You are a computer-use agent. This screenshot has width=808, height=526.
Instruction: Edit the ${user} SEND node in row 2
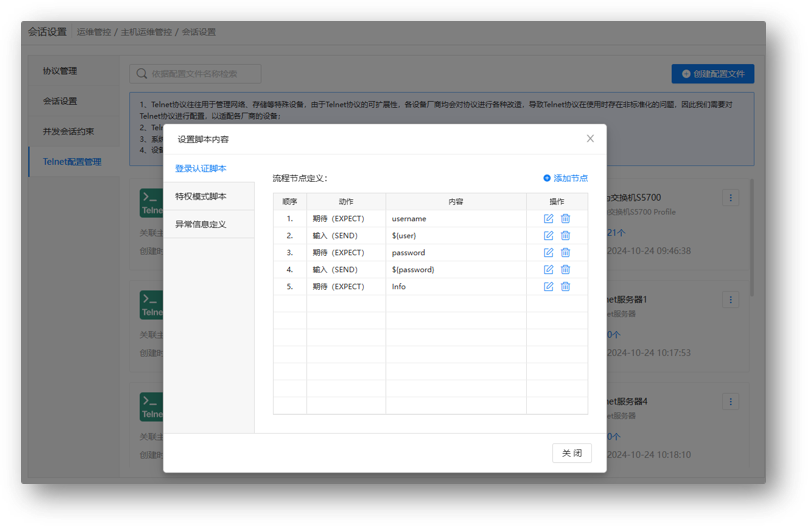[x=548, y=236]
